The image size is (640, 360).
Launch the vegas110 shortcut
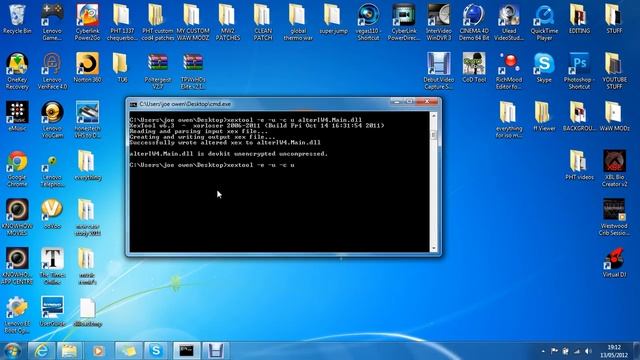[368, 22]
